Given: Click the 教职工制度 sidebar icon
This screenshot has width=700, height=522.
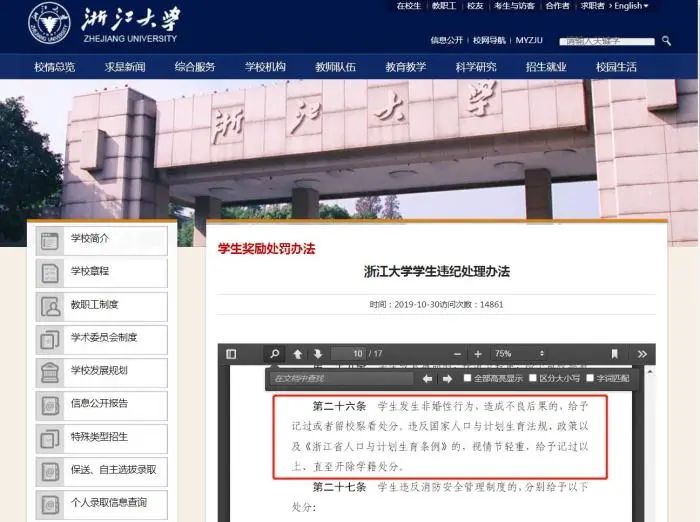Looking at the screenshot, I should [x=50, y=307].
